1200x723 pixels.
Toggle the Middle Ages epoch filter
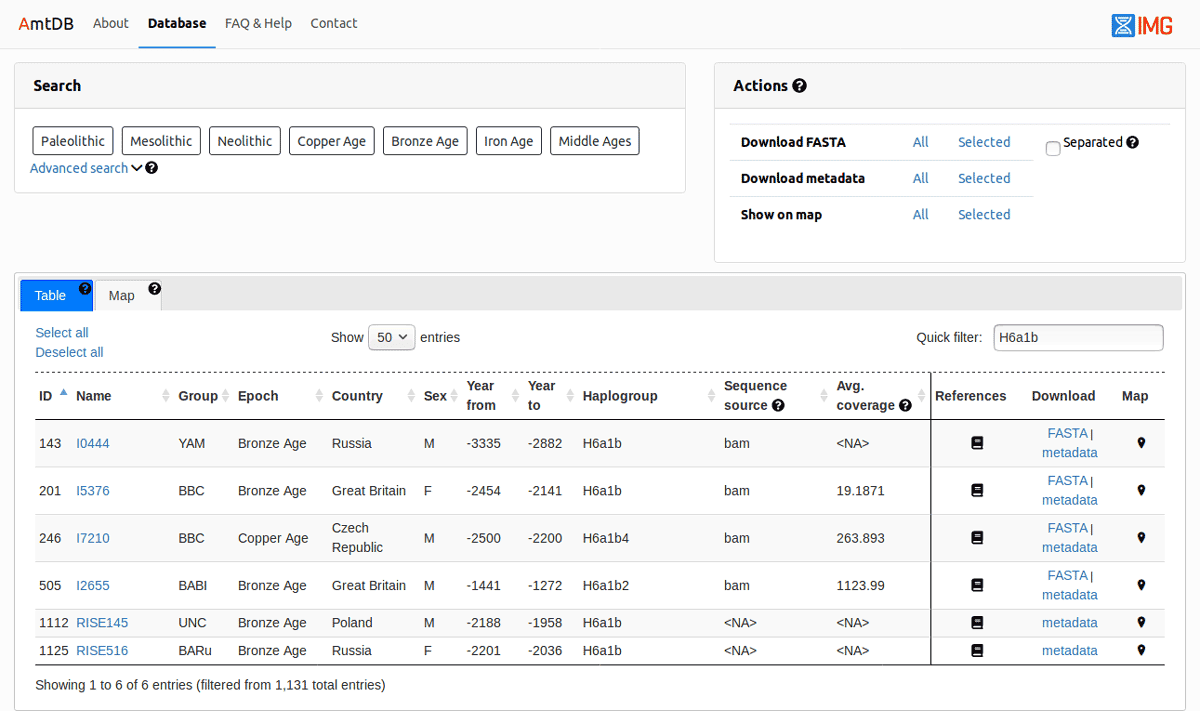pos(595,141)
